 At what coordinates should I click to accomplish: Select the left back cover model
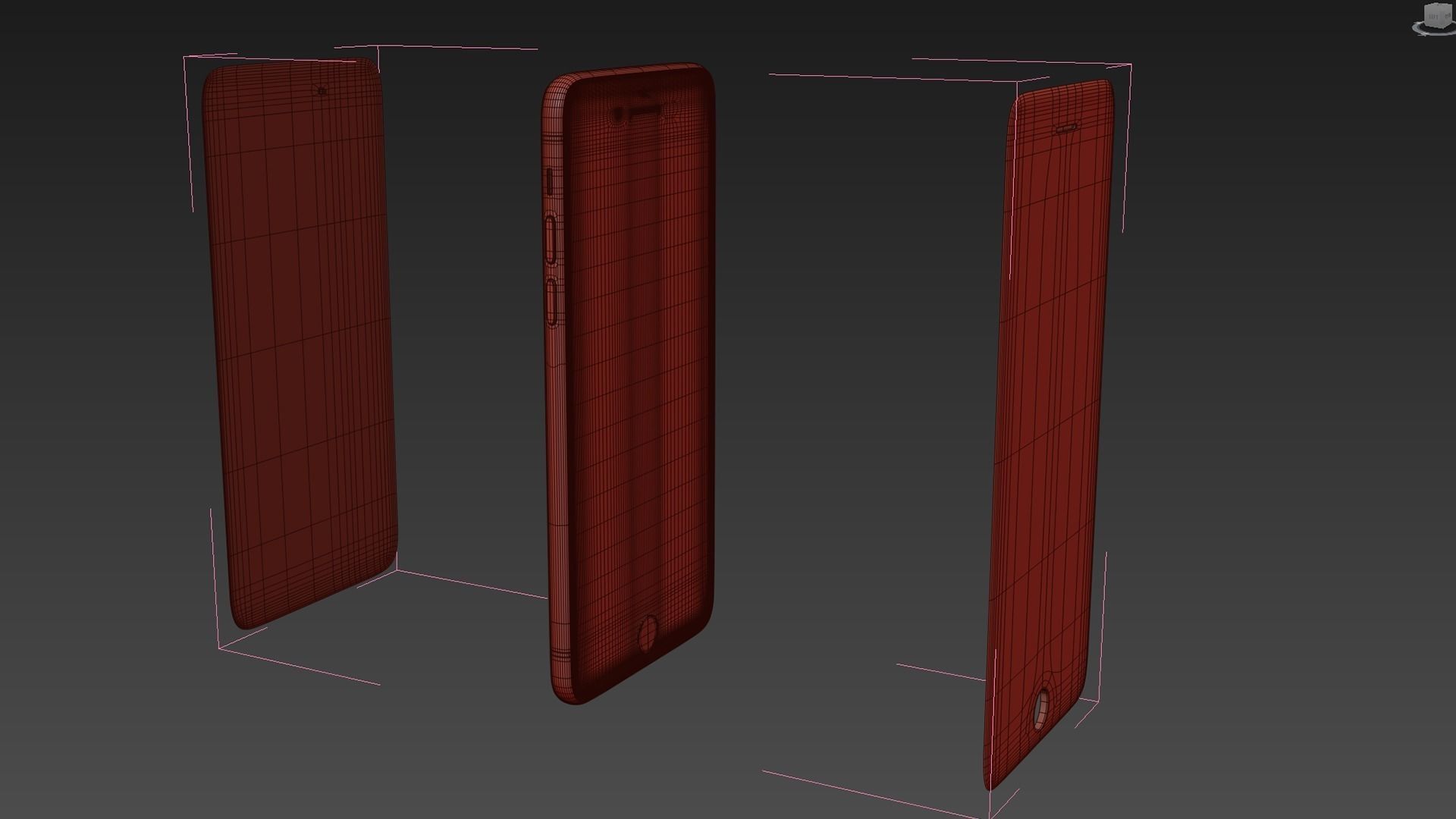click(300, 341)
